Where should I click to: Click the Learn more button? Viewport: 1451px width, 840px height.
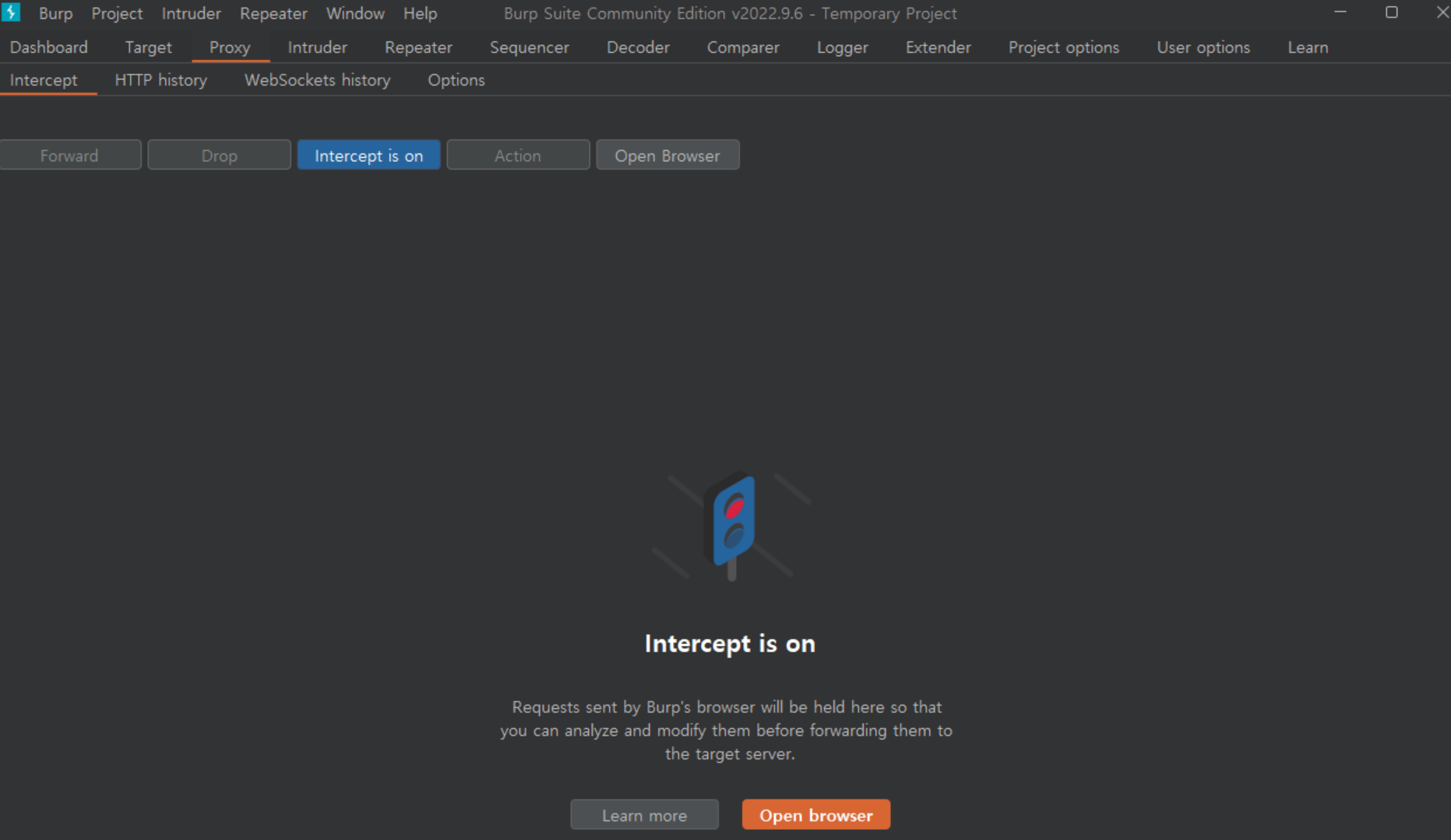(644, 815)
